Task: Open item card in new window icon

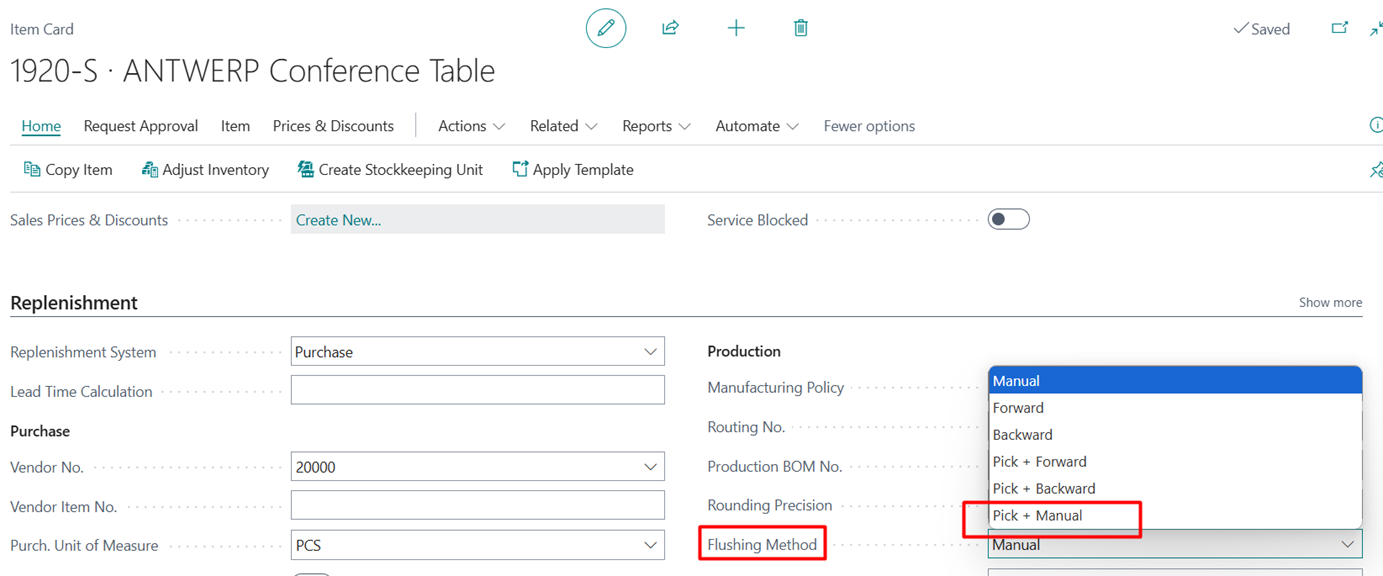Action: pos(1340,28)
